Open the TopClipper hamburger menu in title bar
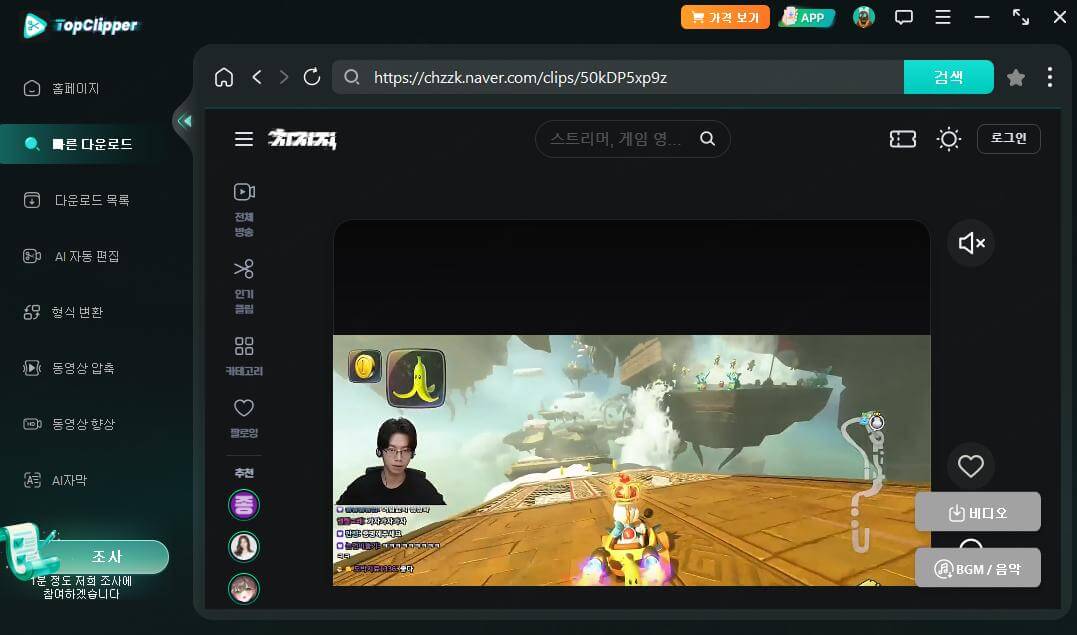Screen dimensions: 1077x635 pyautogui.click(x=943, y=17)
